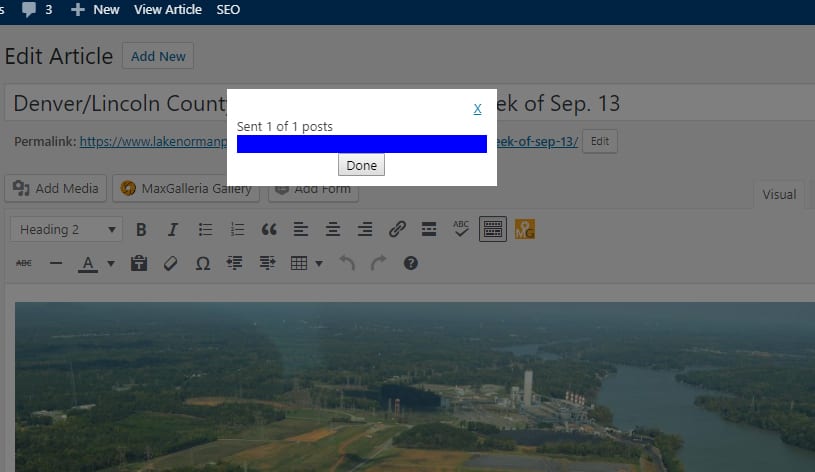Open the table insert menu
The height and width of the screenshot is (472, 815).
[306, 264]
